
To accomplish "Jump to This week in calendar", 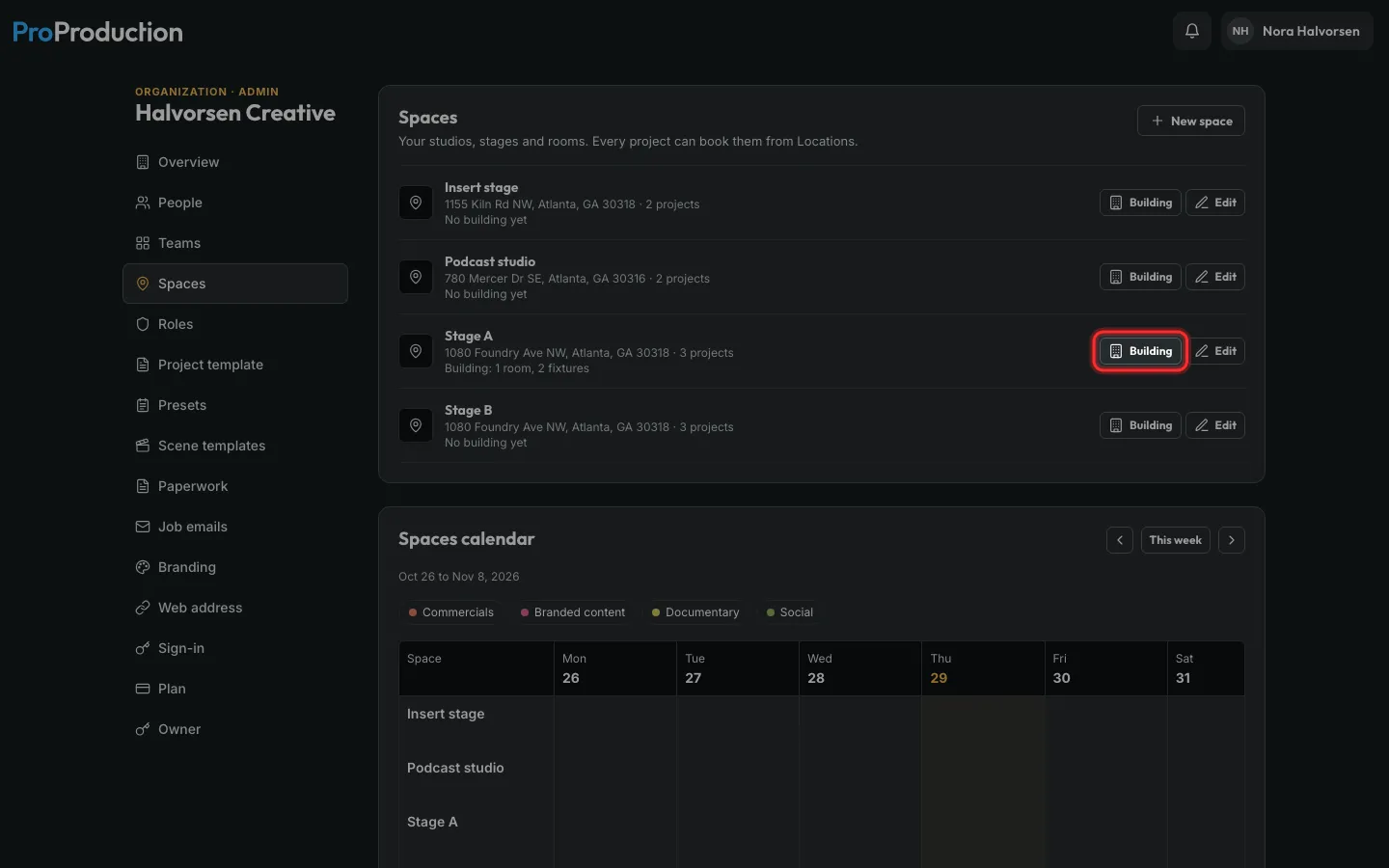I will pos(1176,540).
